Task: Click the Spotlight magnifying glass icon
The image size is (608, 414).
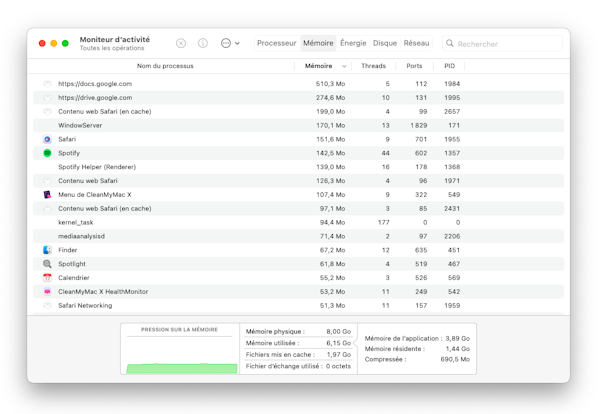Action: pyautogui.click(x=47, y=264)
